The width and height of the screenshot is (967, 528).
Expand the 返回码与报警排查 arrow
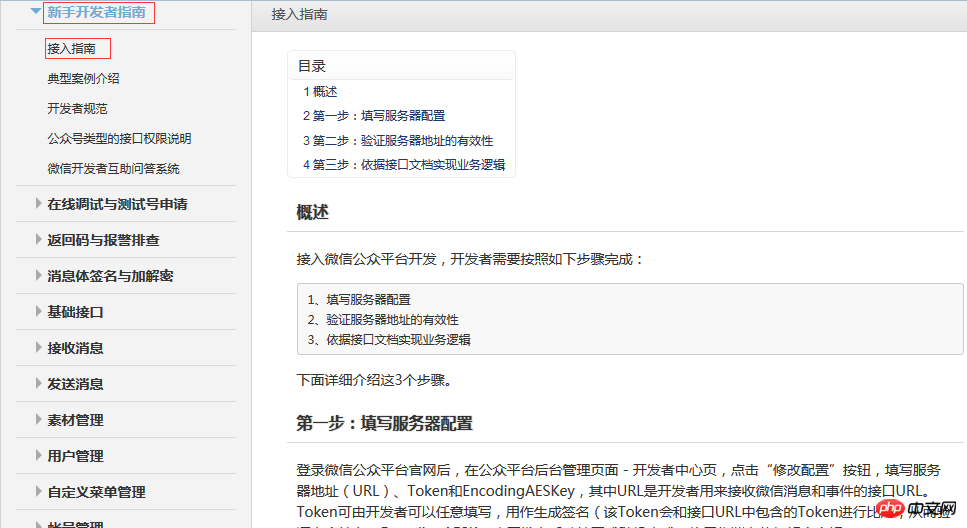click(x=38, y=239)
